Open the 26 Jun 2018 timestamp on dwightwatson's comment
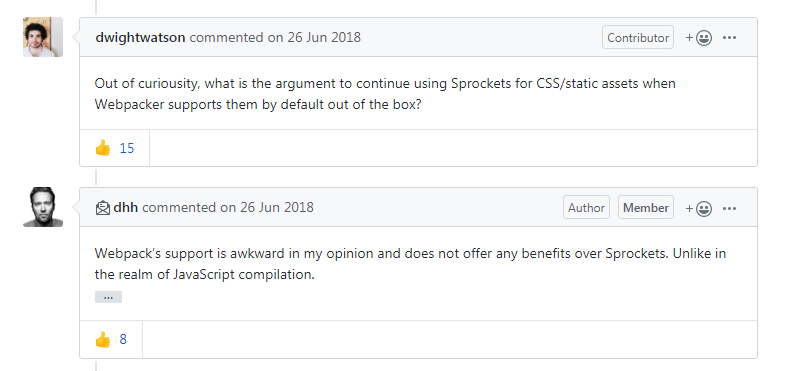The image size is (803, 371). pos(314,37)
